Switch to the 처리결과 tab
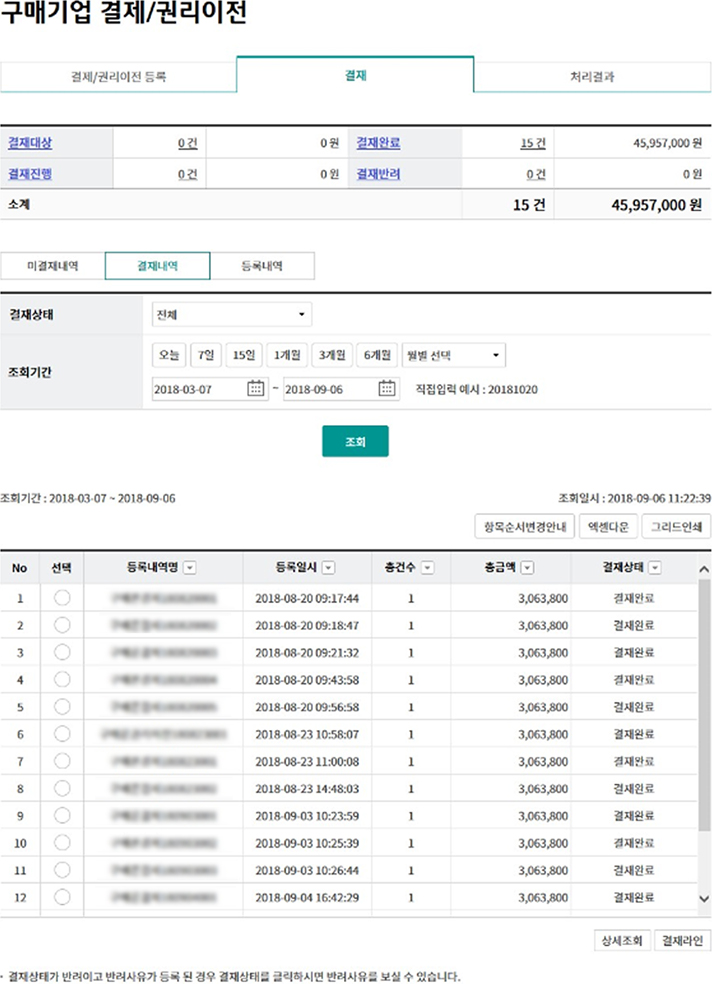712x984 pixels. coord(592,76)
